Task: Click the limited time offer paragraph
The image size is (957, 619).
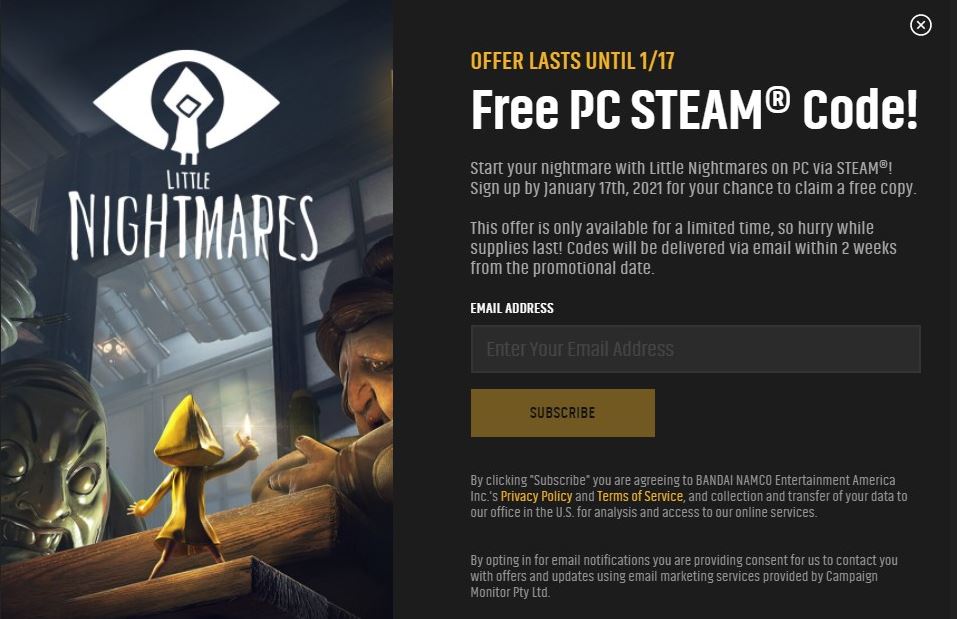Action: pyautogui.click(x=684, y=248)
